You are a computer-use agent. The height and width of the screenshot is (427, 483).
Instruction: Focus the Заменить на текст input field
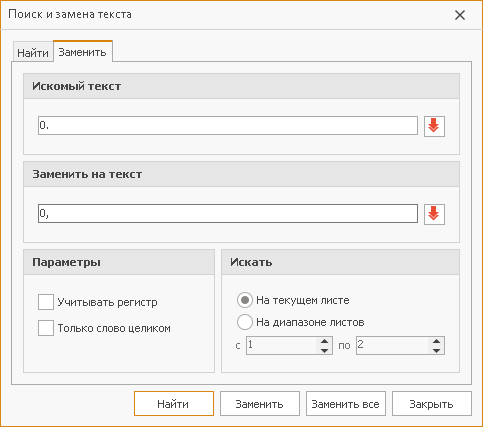coord(228,213)
